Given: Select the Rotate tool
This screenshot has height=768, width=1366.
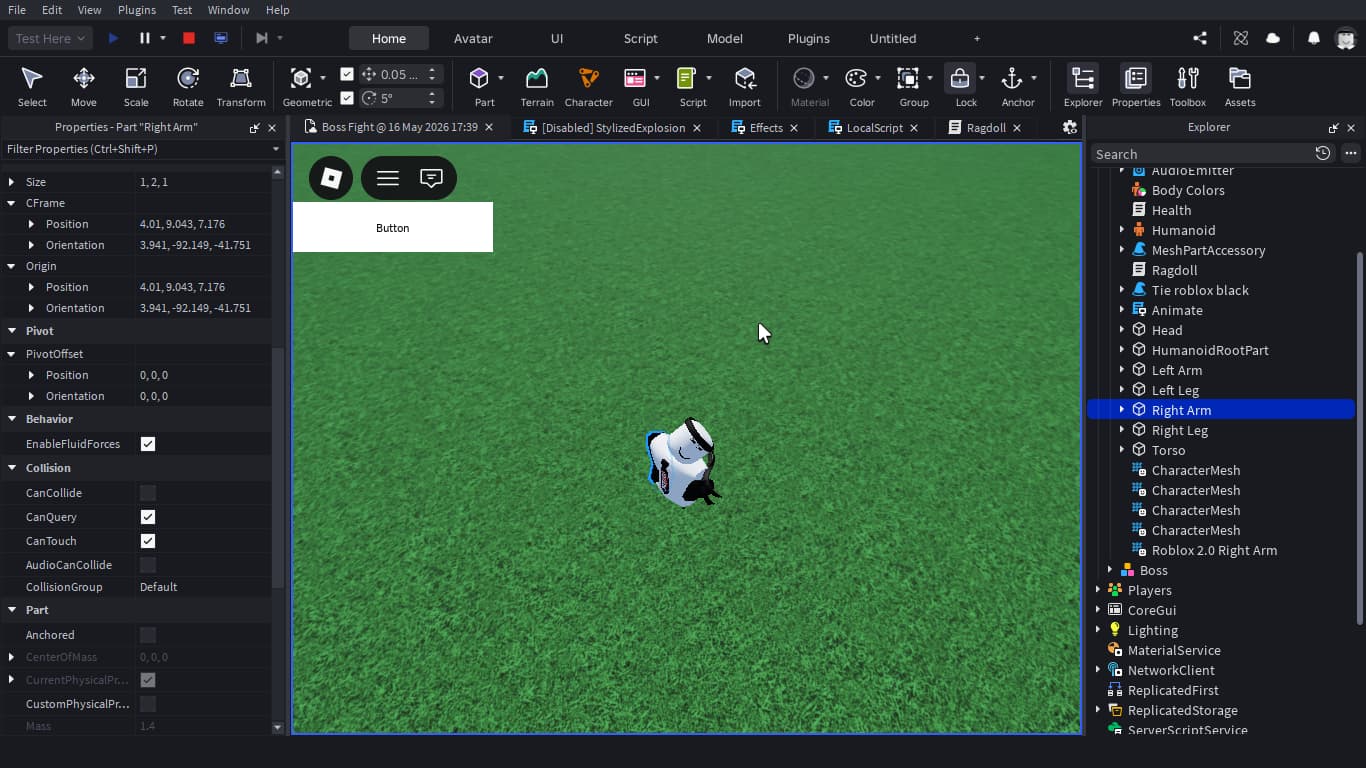Looking at the screenshot, I should (x=188, y=86).
